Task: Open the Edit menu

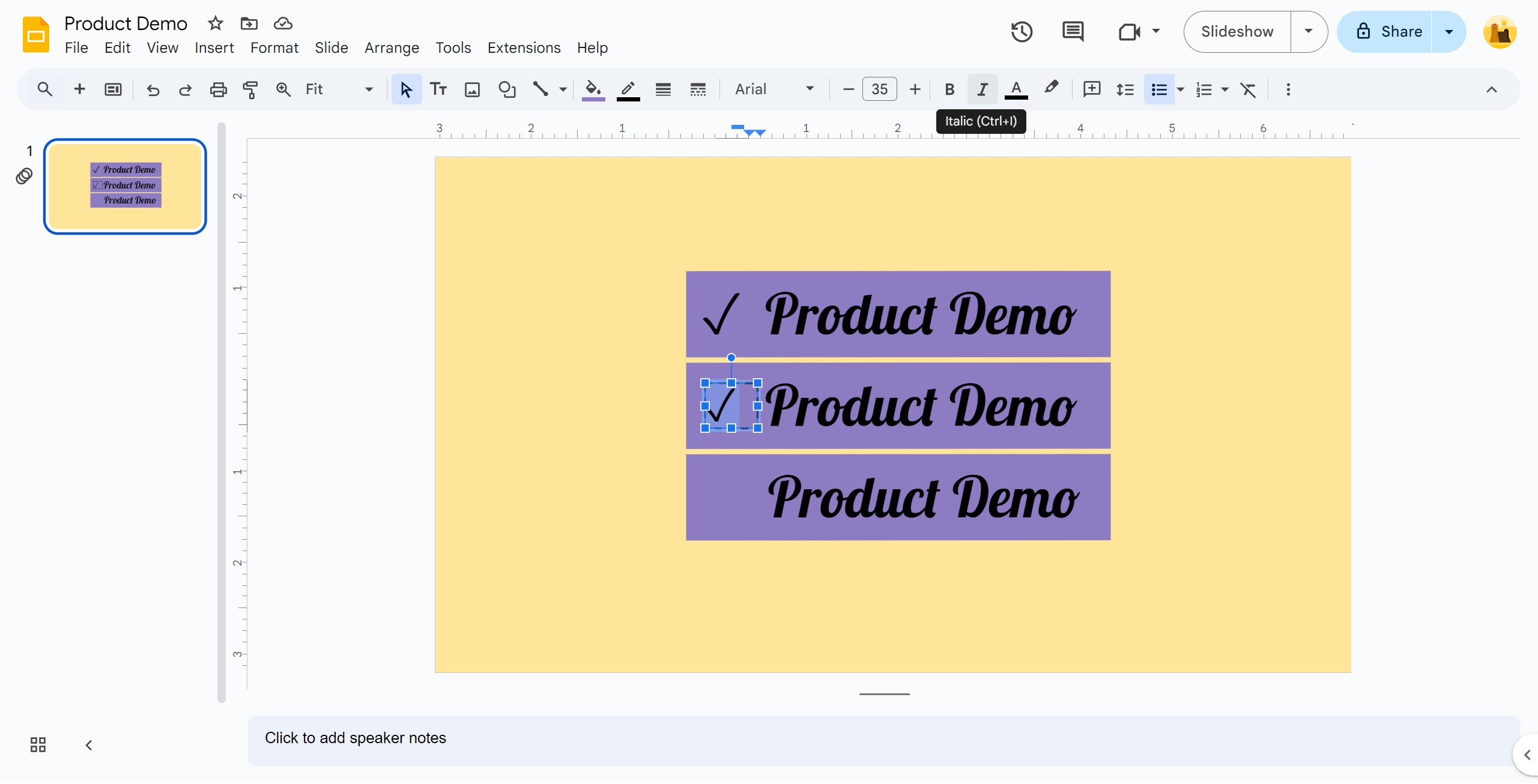Action: [117, 47]
